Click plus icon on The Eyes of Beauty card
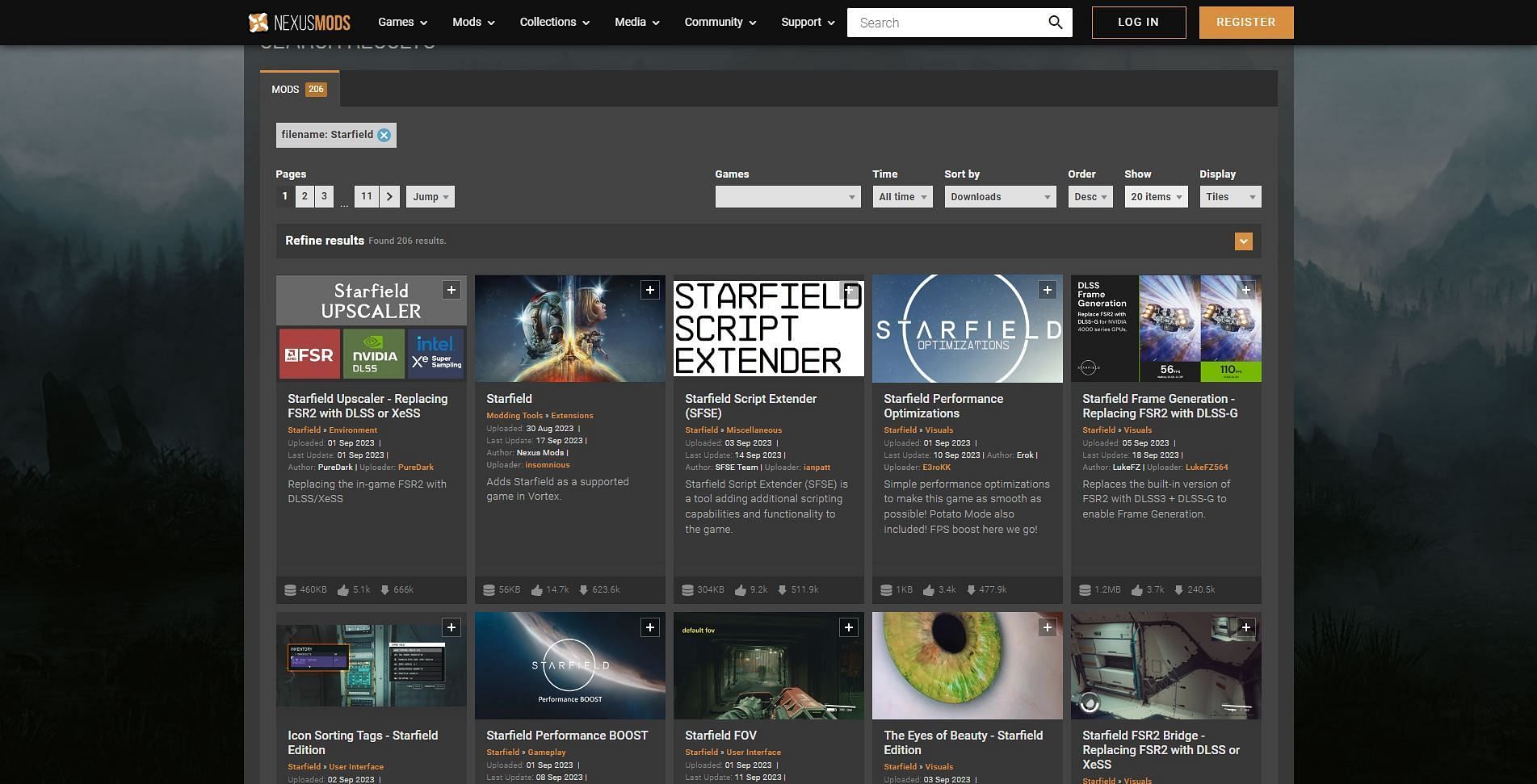Screen dimensions: 1537x784 tap(1048, 627)
